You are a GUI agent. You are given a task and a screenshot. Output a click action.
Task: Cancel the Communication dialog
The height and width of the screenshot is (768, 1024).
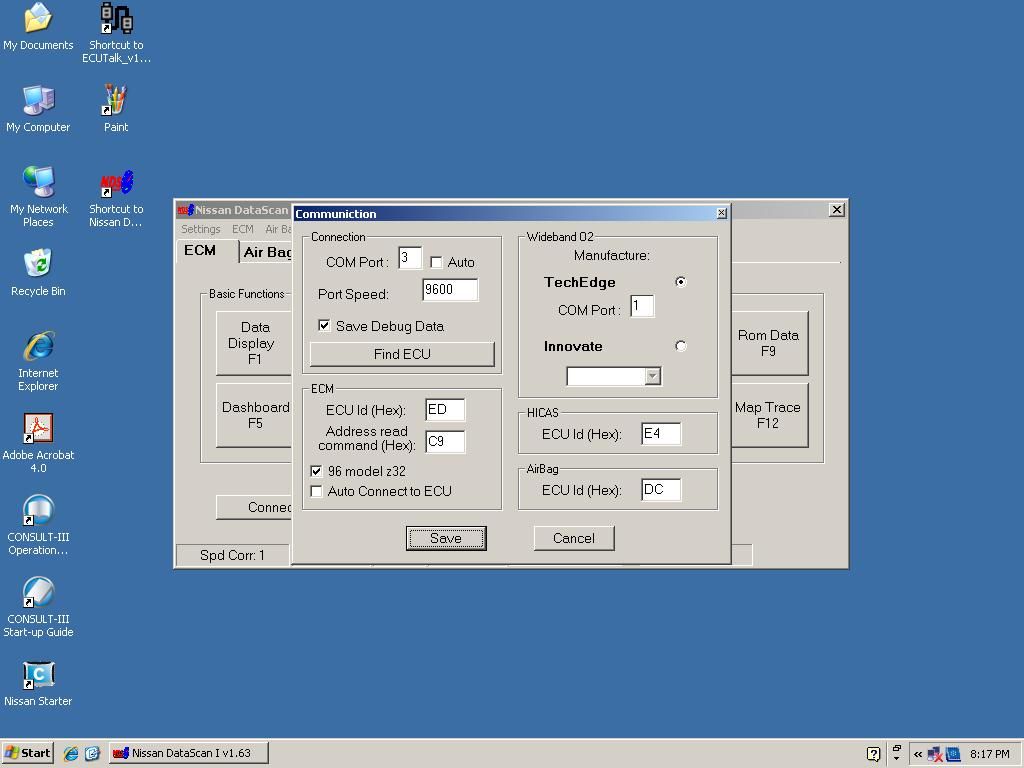coord(574,538)
